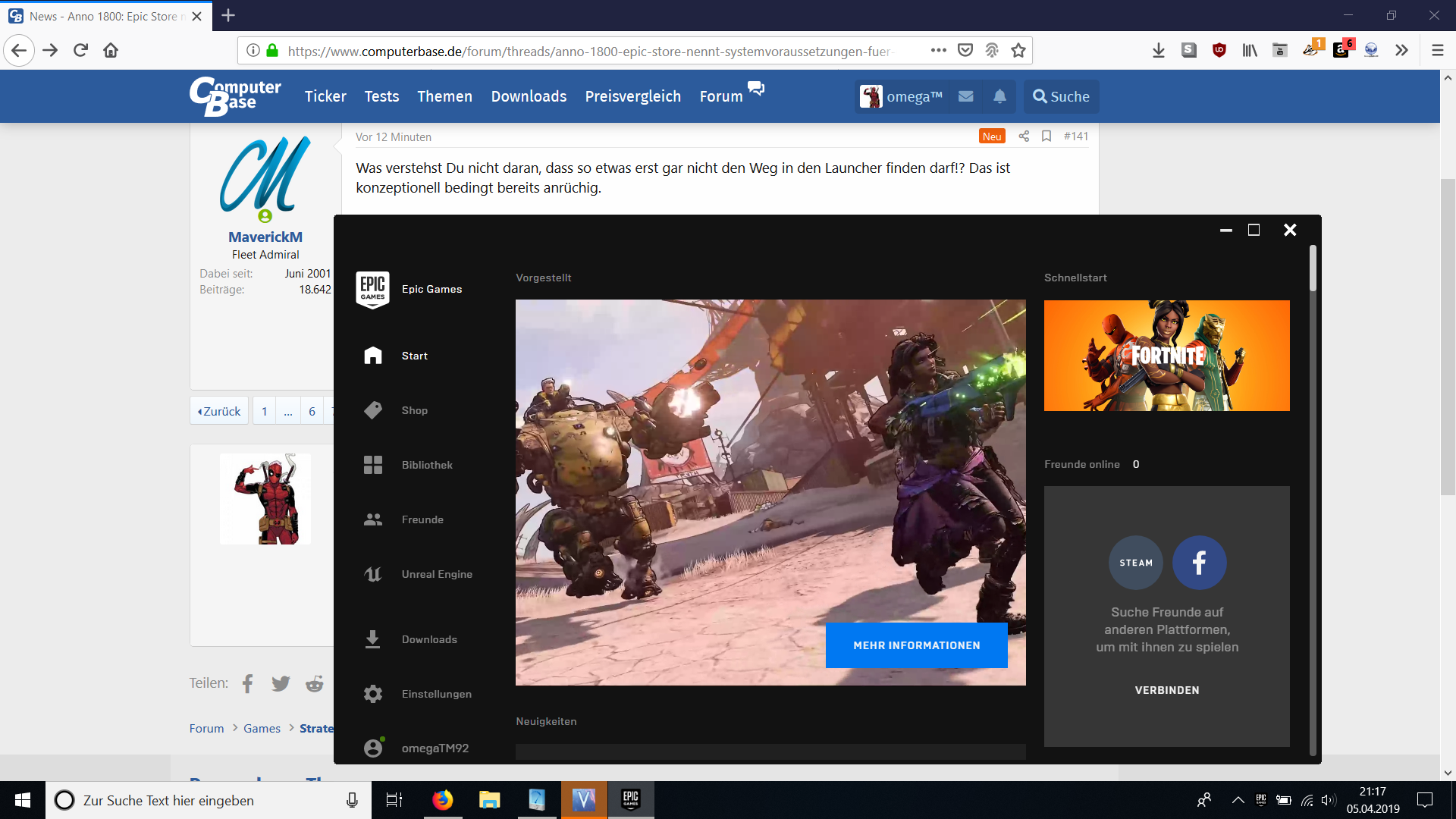The width and height of the screenshot is (1456, 819).
Task: Bookmark page with Firefox star icon
Action: click(1018, 51)
